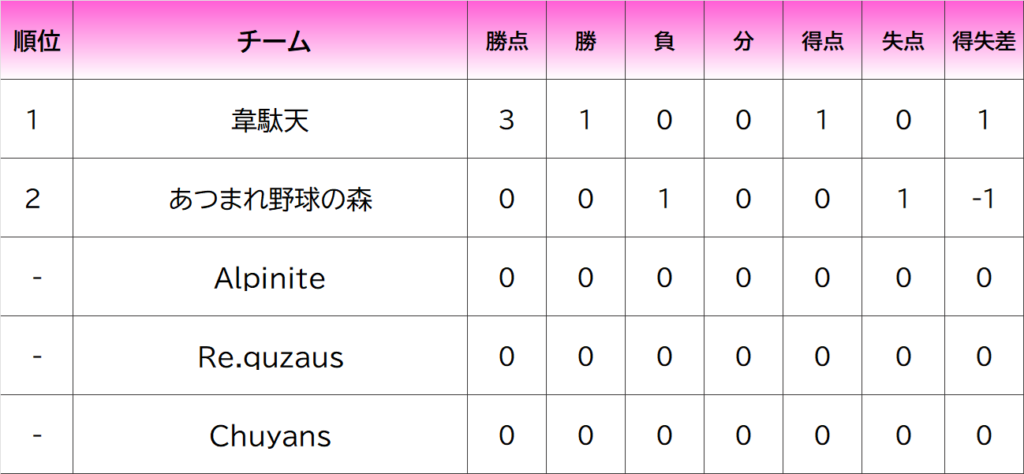The image size is (1024, 474).
Task: Click the 順位 column header
Action: pos(37,41)
